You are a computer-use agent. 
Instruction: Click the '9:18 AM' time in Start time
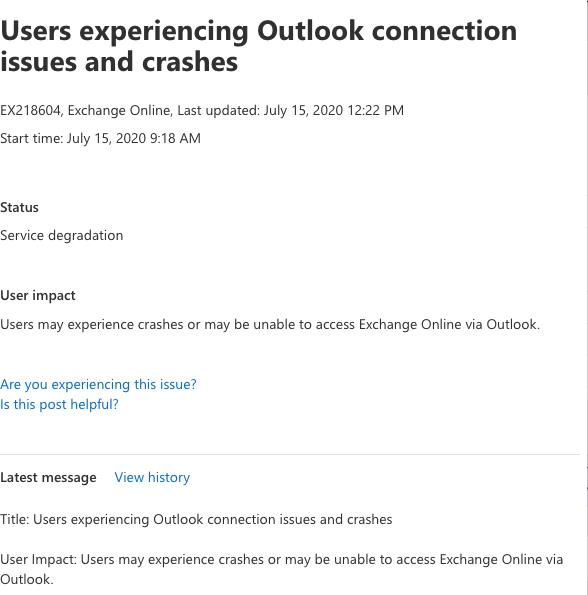point(175,139)
